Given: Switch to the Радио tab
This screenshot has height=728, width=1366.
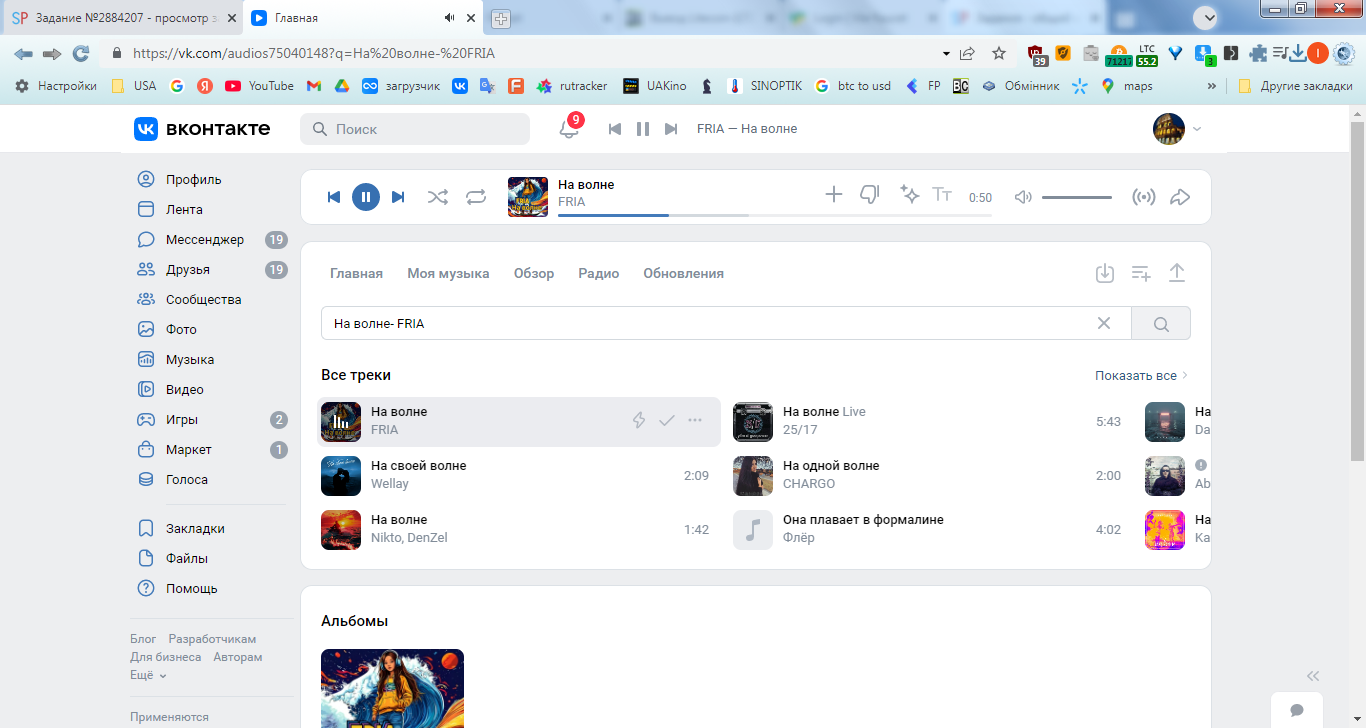Looking at the screenshot, I should tap(599, 273).
